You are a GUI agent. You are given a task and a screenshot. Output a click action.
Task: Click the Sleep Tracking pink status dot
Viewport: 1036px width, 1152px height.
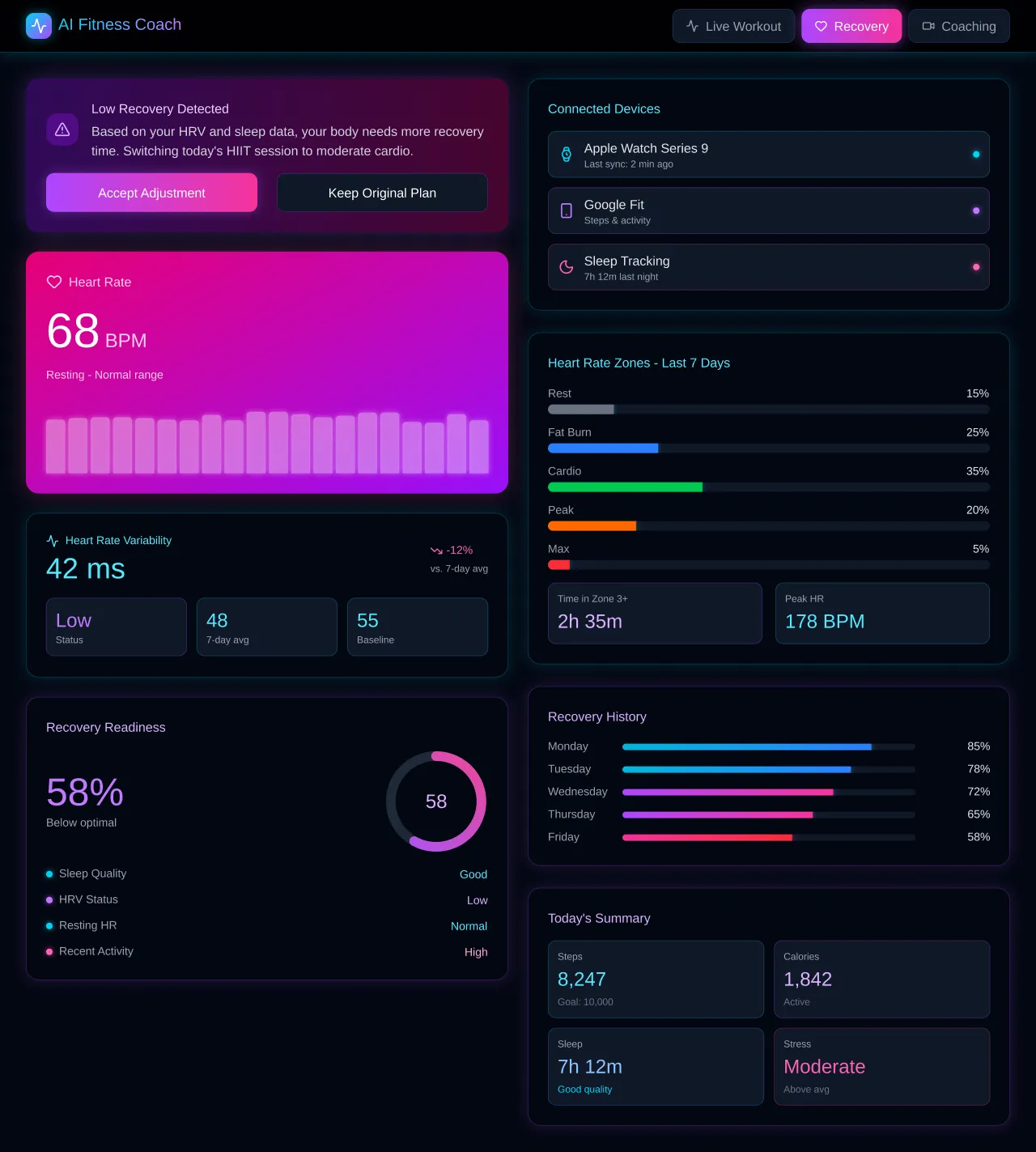coord(975,267)
